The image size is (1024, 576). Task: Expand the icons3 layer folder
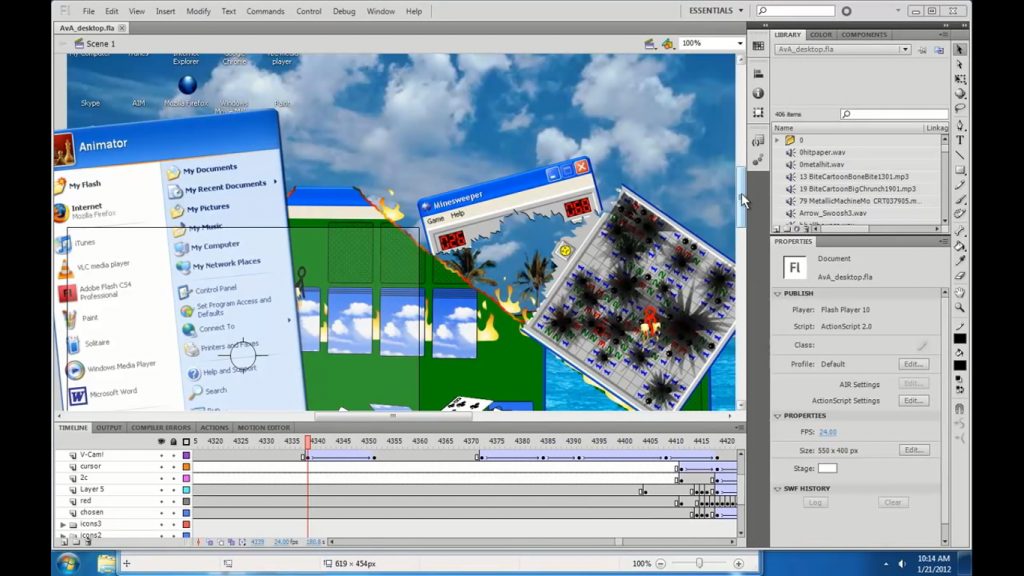pyautogui.click(x=63, y=524)
